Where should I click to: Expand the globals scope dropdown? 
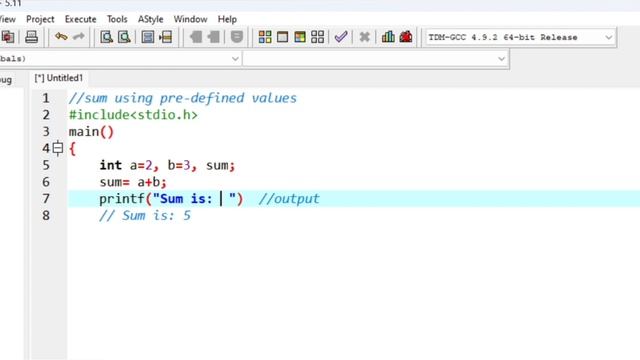[x=235, y=58]
